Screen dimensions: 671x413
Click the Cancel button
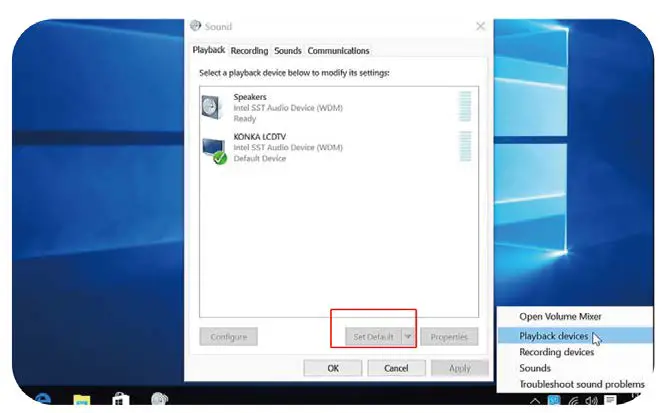point(396,368)
